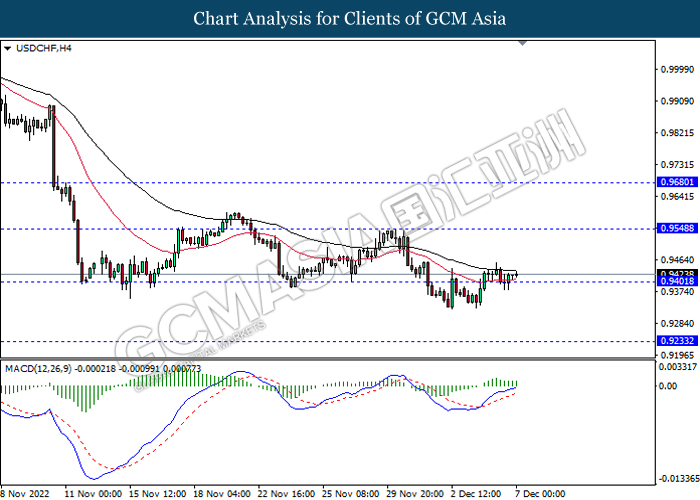This screenshot has height=500, width=700.
Task: Click the MACD 0.003317 scale value
Action: [678, 367]
